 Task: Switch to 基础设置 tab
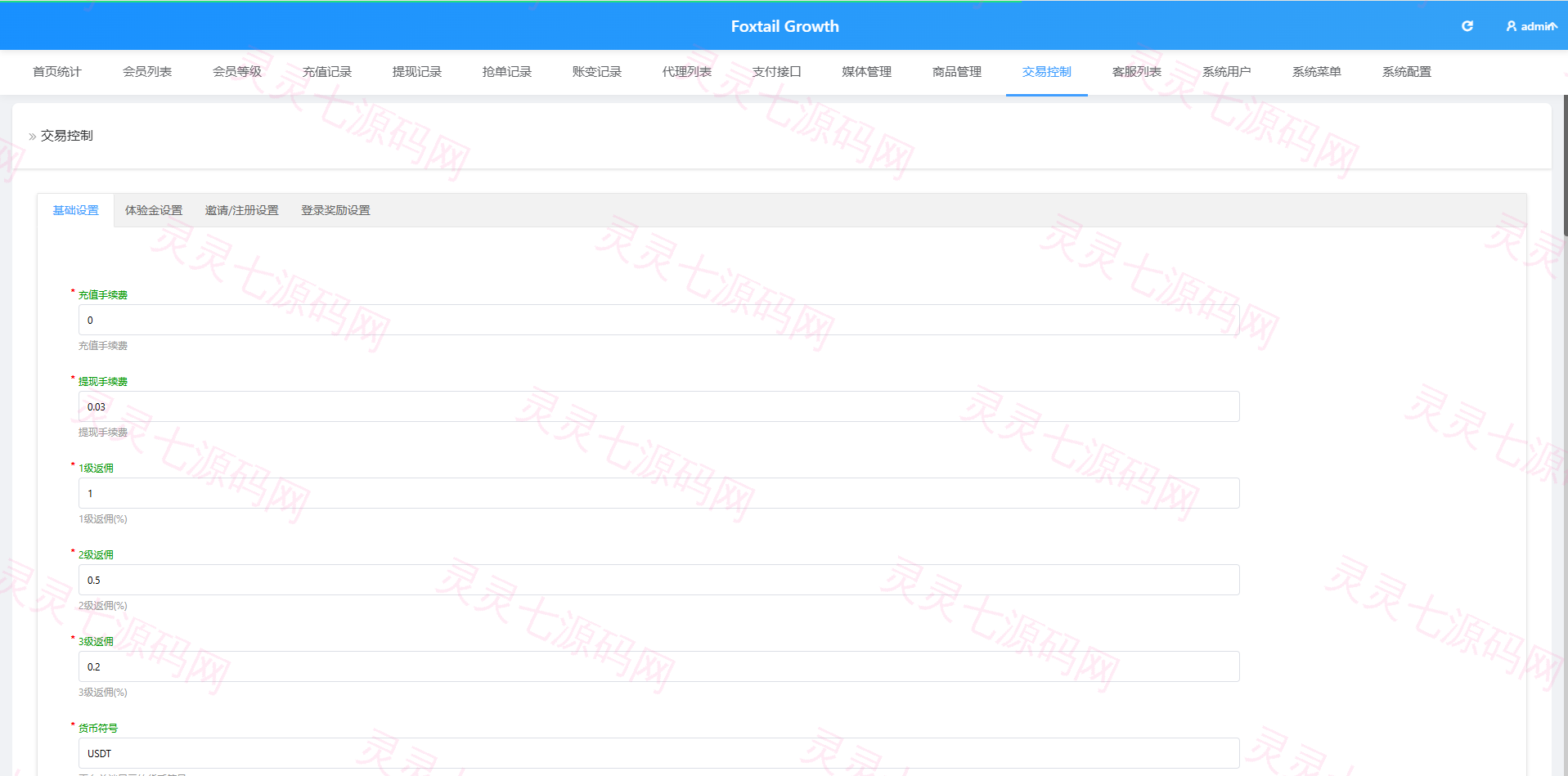point(76,210)
